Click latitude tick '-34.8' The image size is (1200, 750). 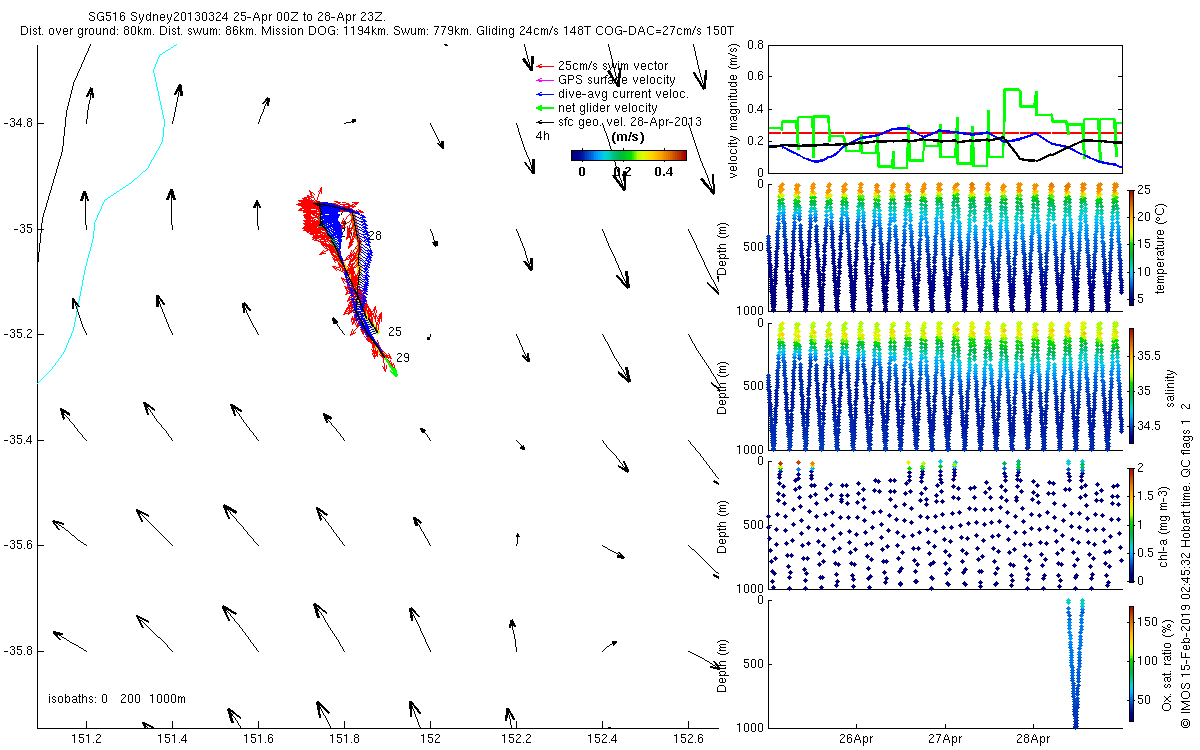(x=17, y=124)
